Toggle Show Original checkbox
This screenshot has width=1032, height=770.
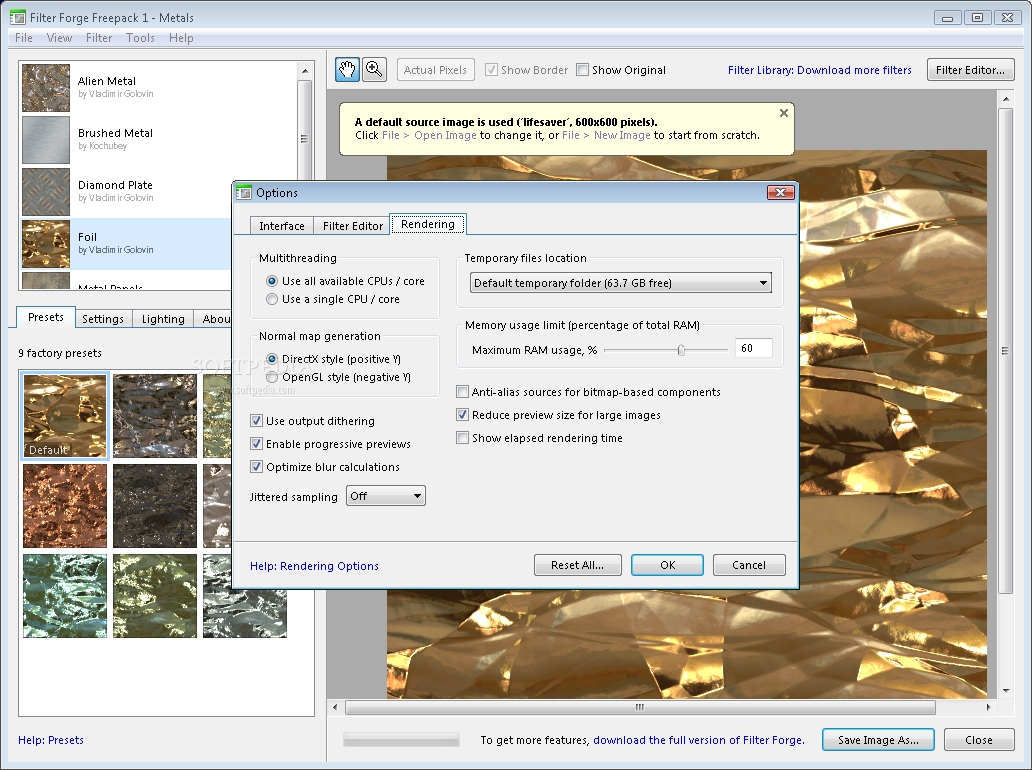tap(582, 70)
